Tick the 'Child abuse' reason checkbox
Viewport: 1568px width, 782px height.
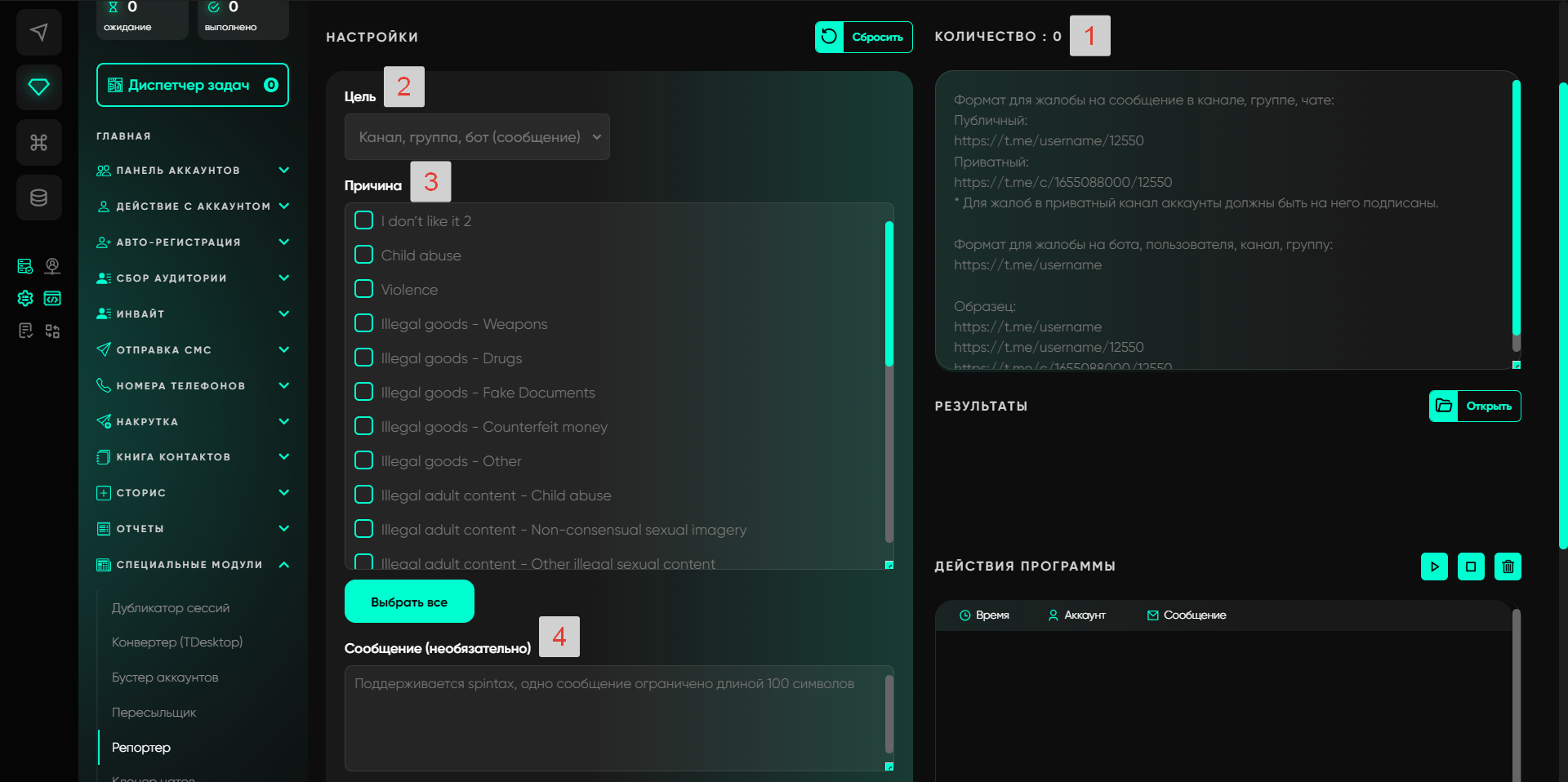coord(364,255)
